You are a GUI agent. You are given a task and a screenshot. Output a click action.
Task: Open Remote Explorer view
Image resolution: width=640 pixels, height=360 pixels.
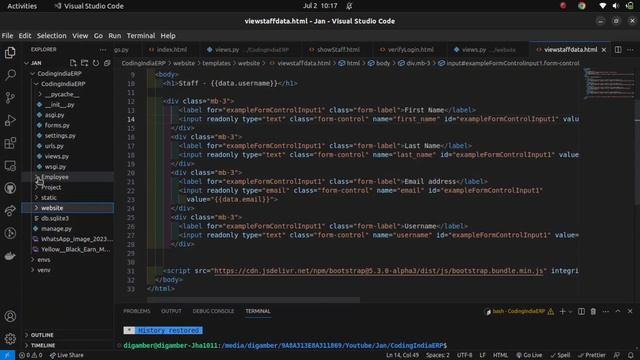(x=10, y=166)
